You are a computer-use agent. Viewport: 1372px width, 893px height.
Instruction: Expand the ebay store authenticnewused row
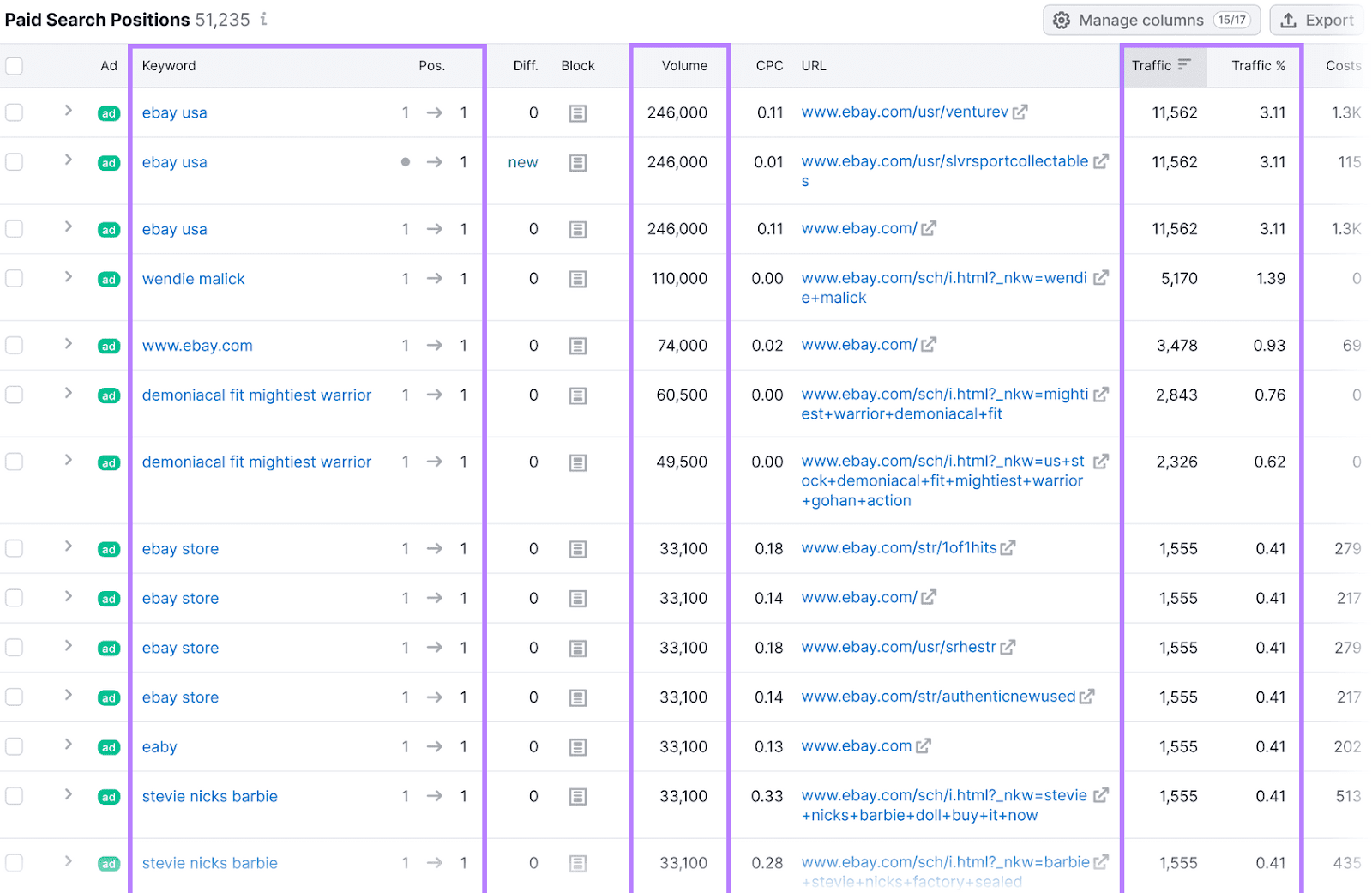pos(69,696)
